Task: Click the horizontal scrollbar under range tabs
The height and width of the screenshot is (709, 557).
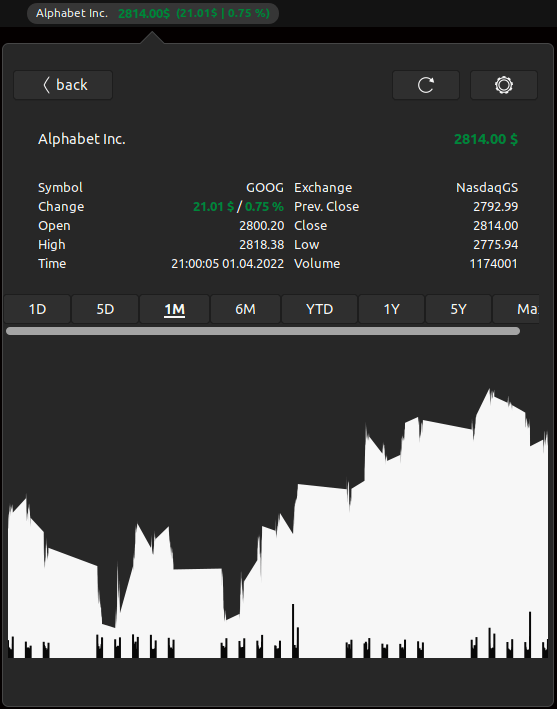Action: click(x=263, y=331)
